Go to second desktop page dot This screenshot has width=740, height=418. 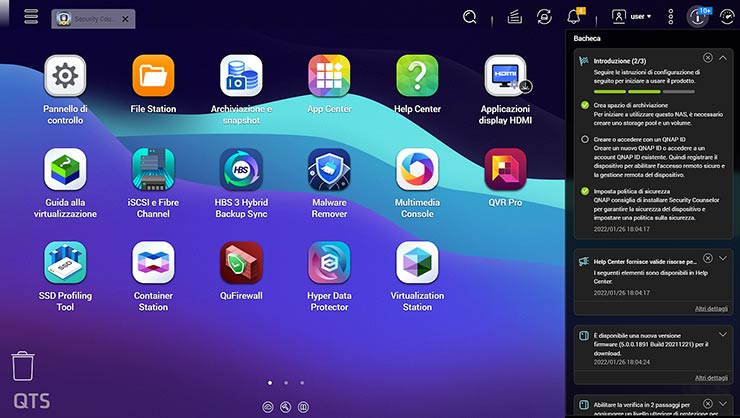coord(286,382)
